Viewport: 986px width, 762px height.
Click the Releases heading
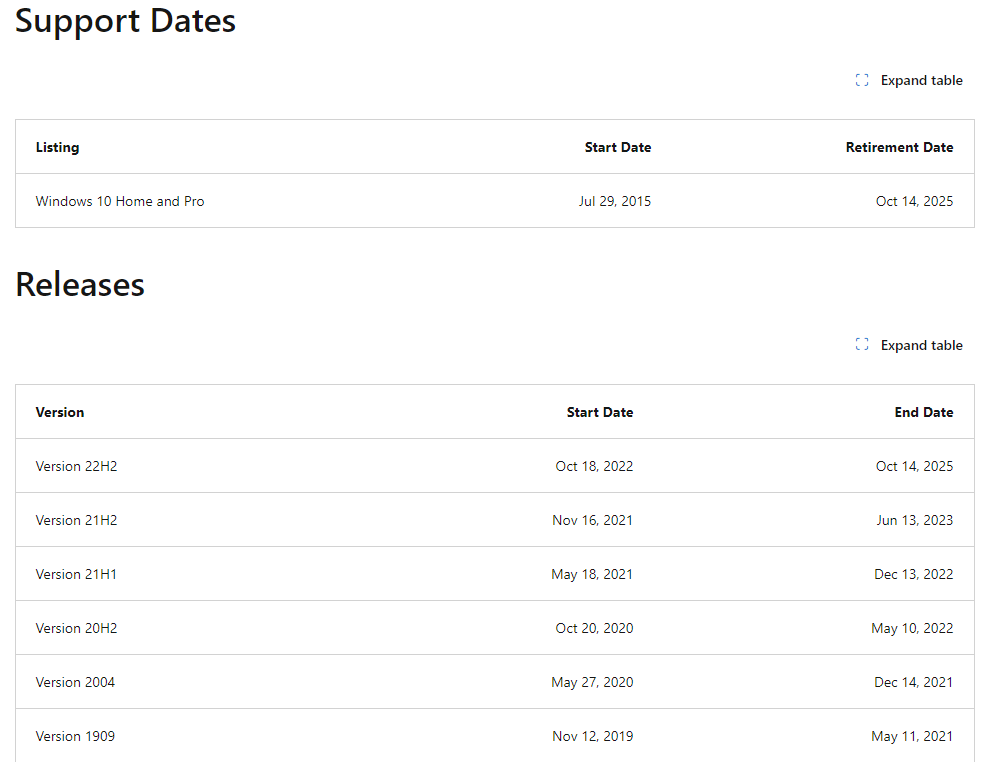tap(80, 285)
